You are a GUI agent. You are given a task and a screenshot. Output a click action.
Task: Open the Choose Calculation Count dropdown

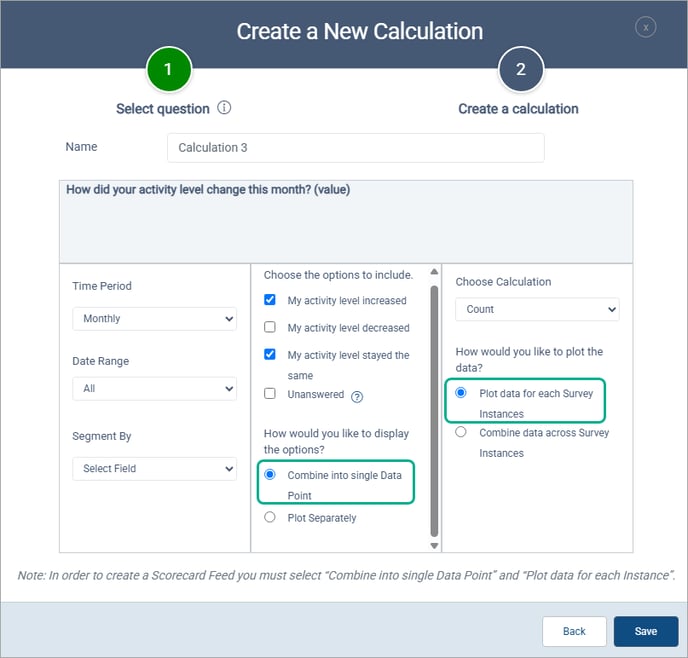tap(537, 309)
